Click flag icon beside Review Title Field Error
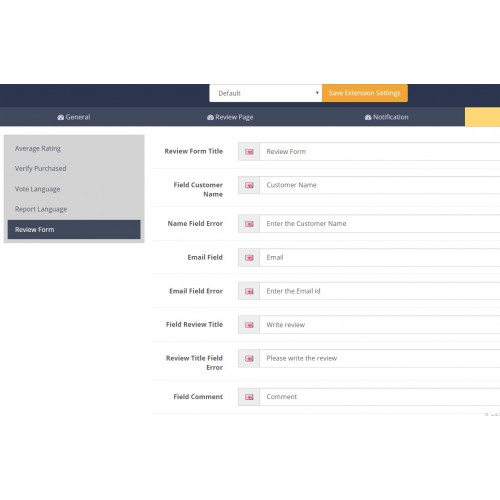 pos(249,359)
